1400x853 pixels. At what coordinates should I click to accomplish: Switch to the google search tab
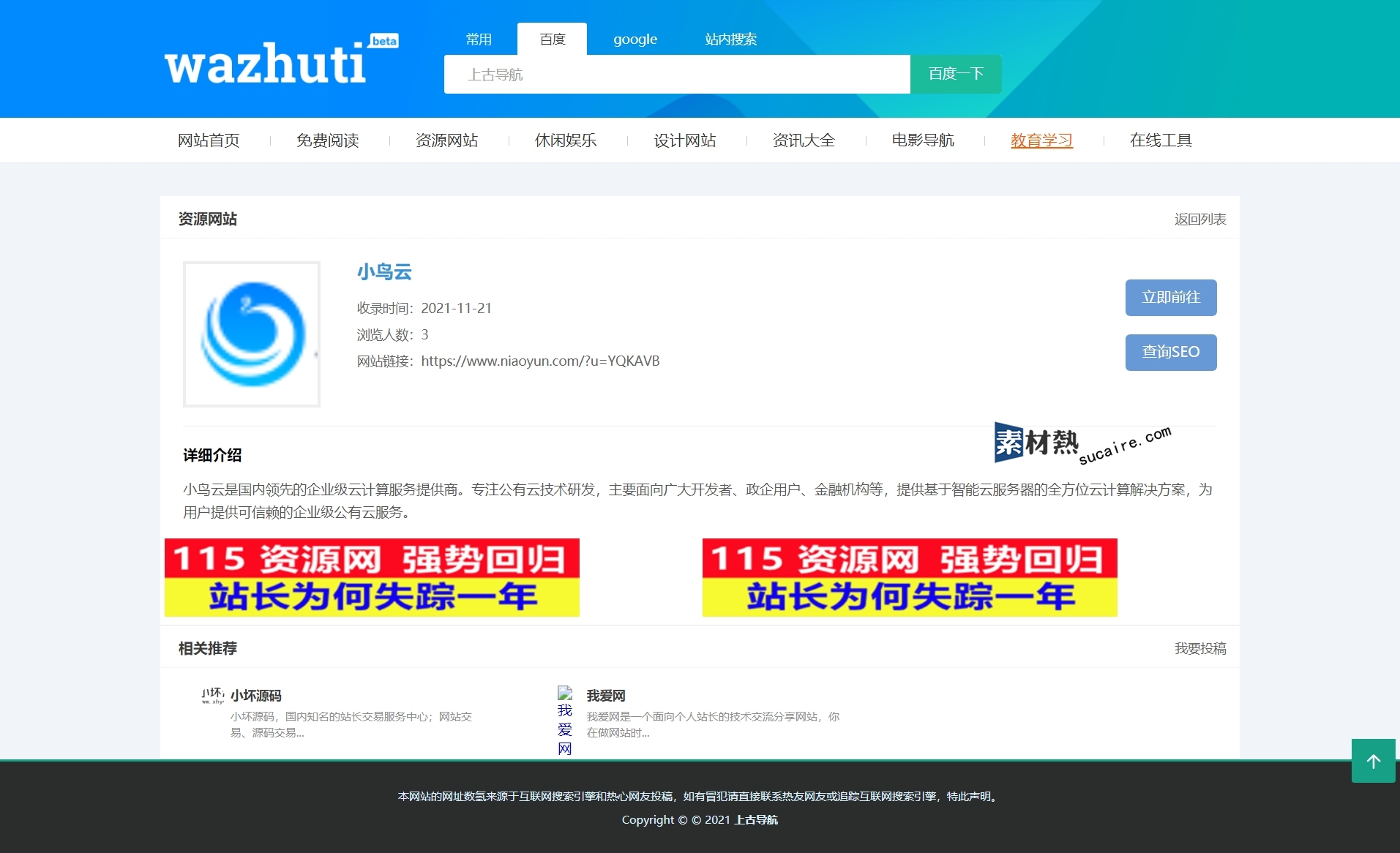(635, 40)
